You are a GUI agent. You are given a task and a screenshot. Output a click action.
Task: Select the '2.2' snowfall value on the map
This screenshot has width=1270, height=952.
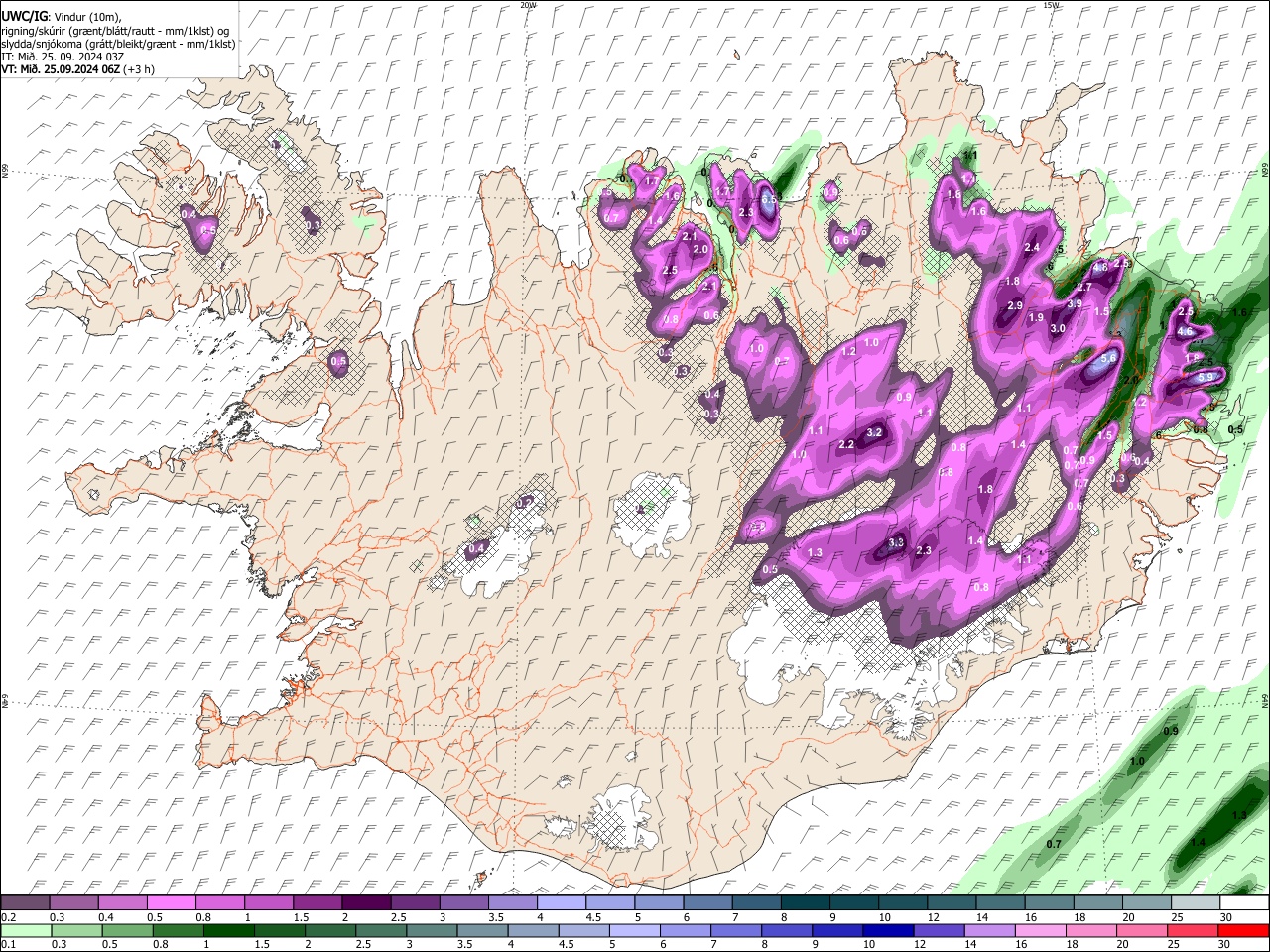846,445
